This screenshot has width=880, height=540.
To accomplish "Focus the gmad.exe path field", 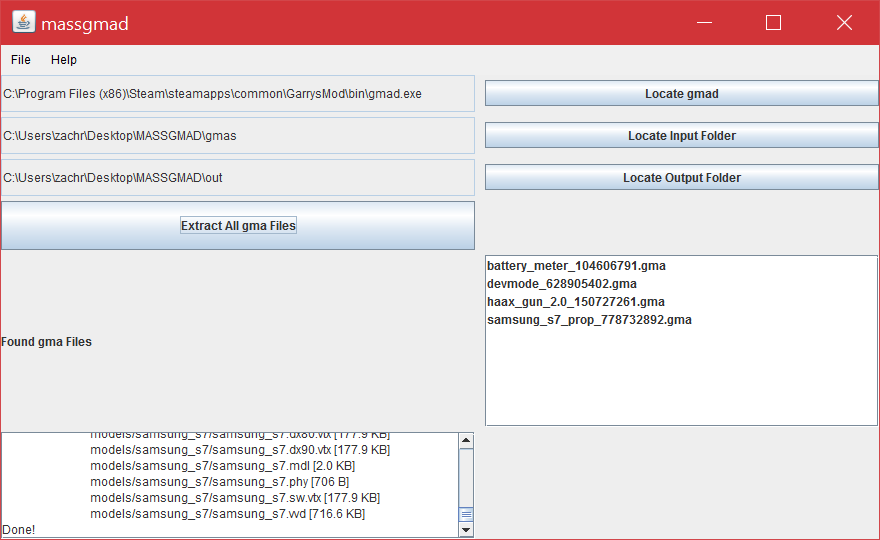I will [x=238, y=94].
